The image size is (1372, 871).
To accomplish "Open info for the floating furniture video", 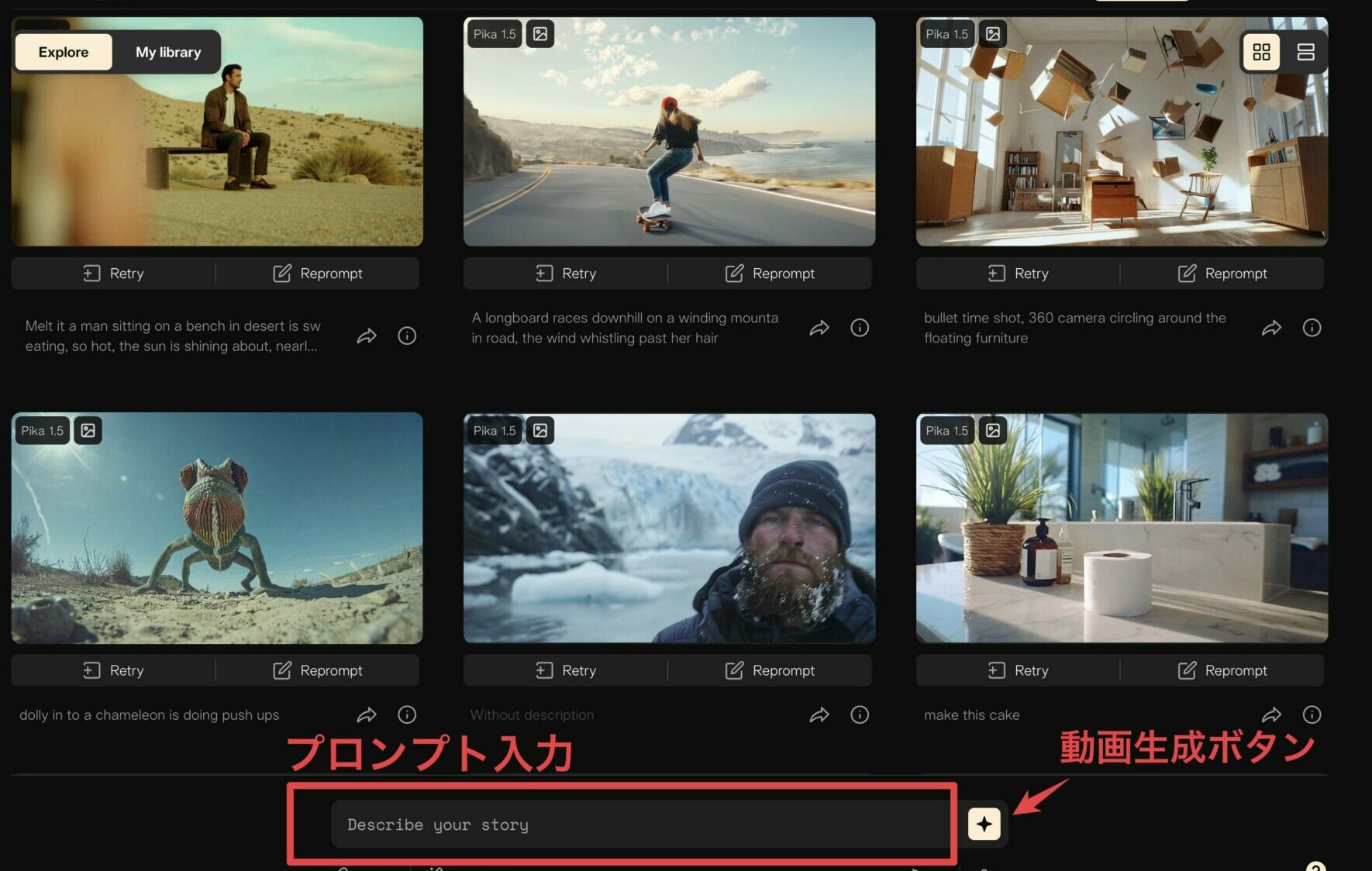I will (x=1312, y=327).
